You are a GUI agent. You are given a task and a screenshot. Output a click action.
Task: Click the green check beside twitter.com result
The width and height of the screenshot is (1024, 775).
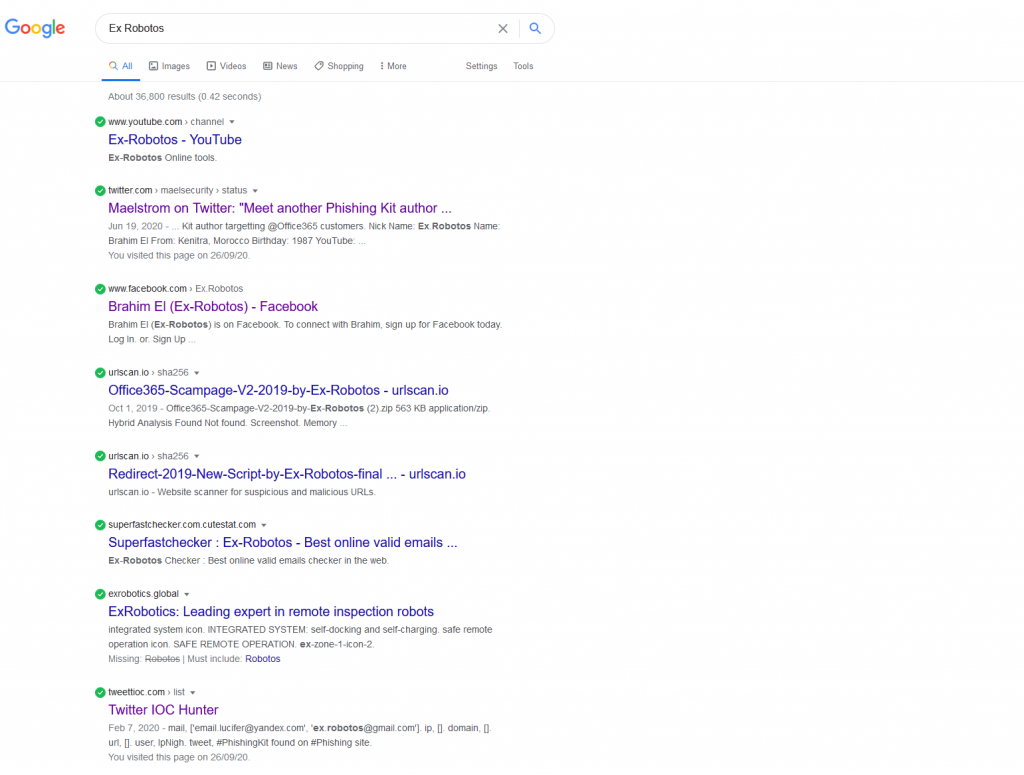click(100, 191)
